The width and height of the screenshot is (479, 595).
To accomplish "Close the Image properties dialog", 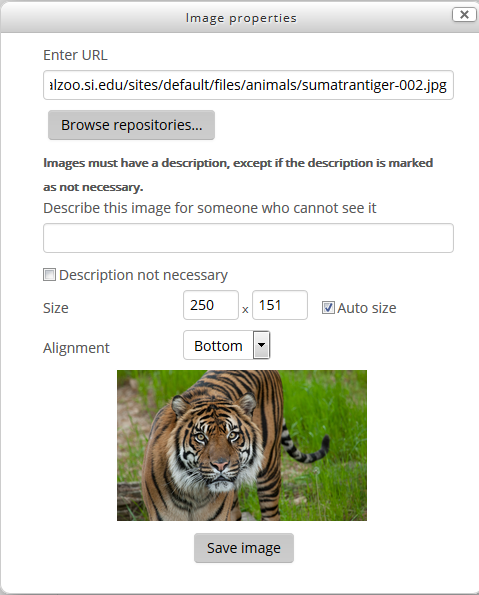I will click(464, 15).
